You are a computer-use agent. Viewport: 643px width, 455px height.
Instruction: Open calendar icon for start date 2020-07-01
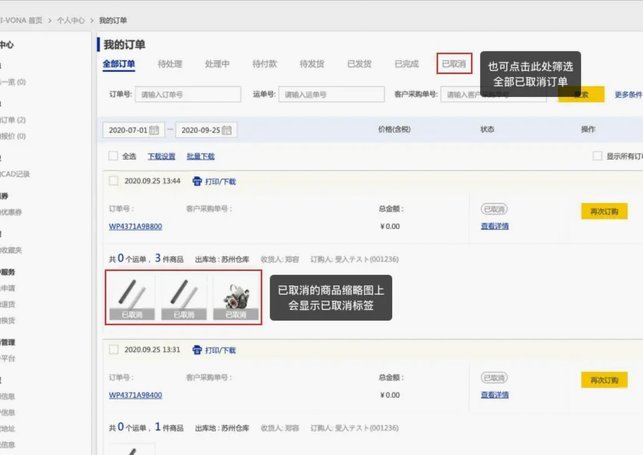(x=154, y=130)
